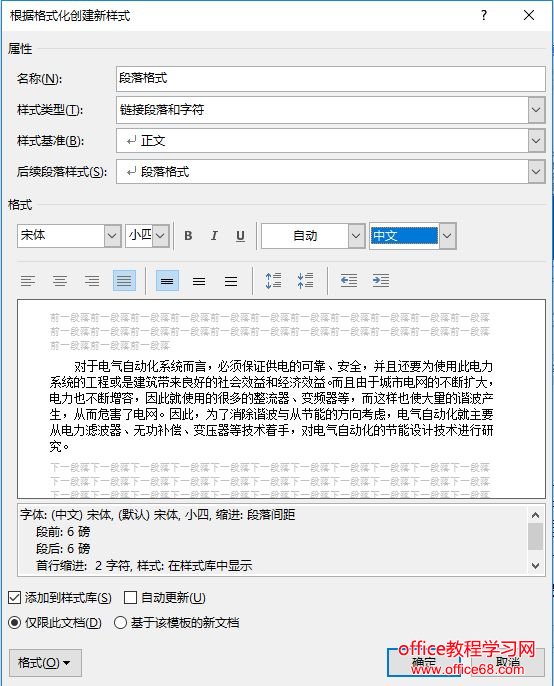Open the font size 小四 dropdown

point(161,236)
